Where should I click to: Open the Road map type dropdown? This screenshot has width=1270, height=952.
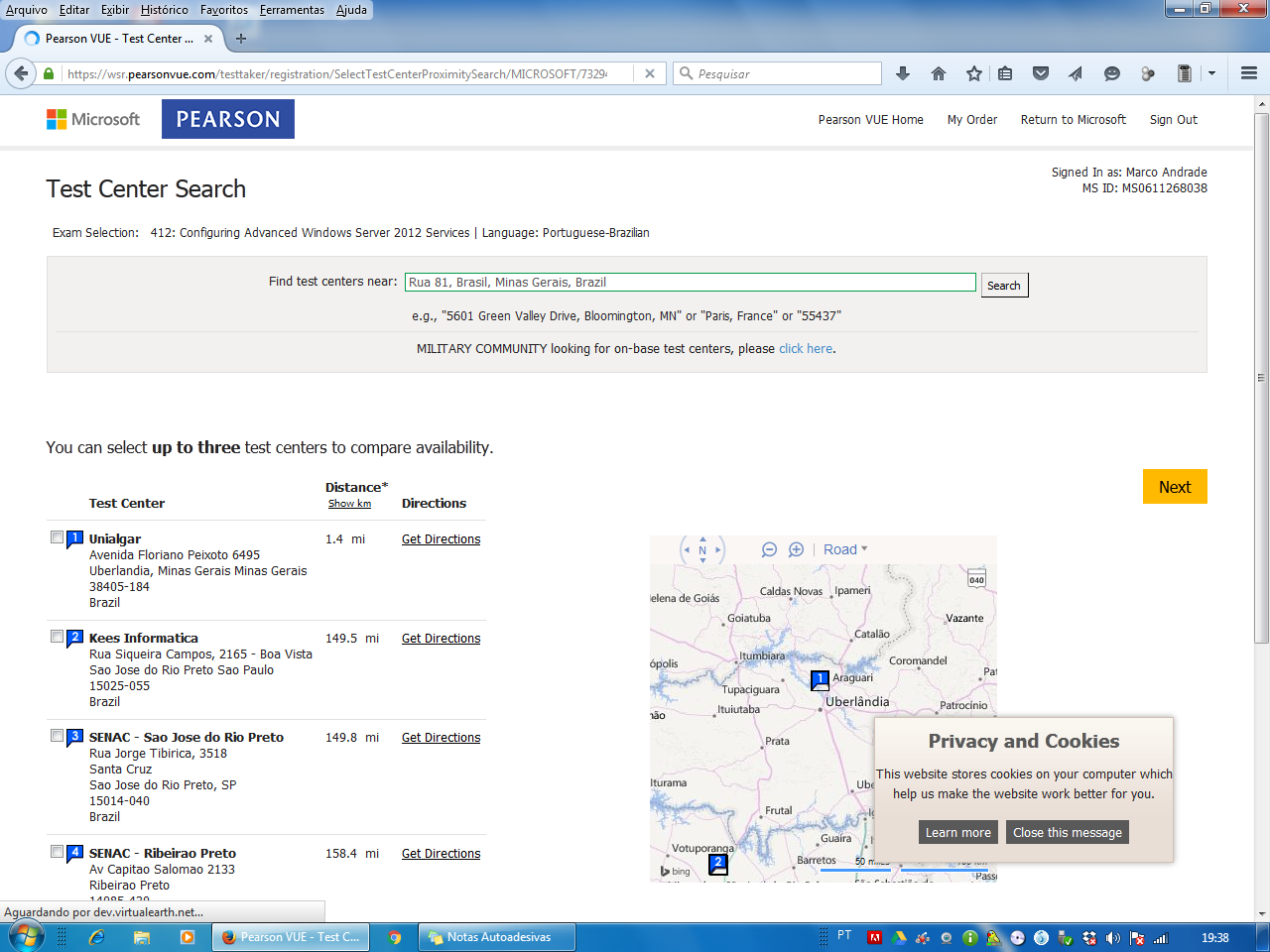845,549
